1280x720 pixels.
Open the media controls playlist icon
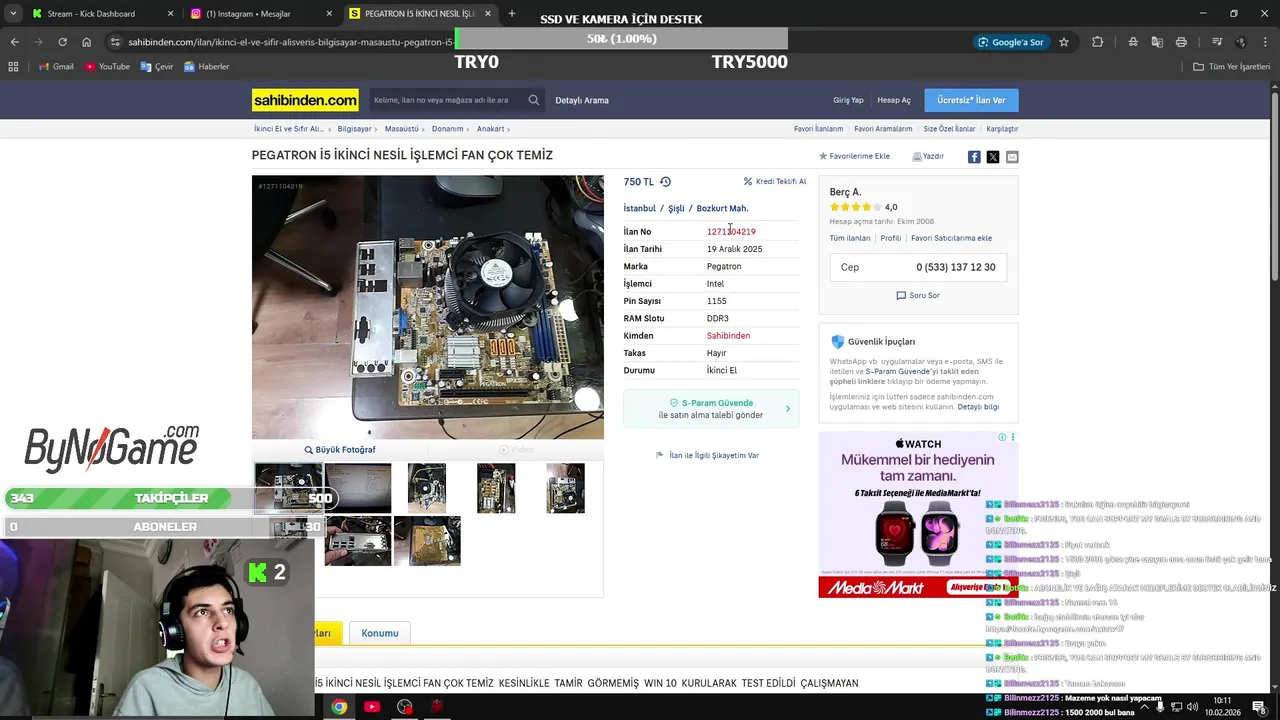pos(1217,42)
